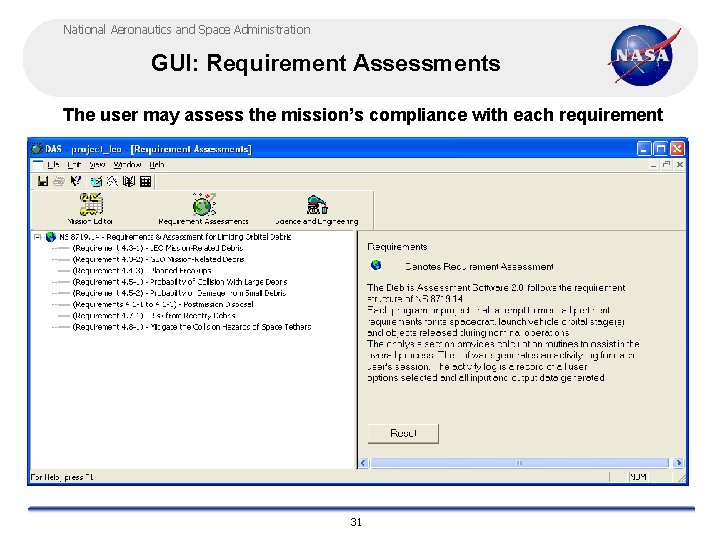Select NS 8719.14 root requirement entry
This screenshot has width=720, height=540.
175,237
